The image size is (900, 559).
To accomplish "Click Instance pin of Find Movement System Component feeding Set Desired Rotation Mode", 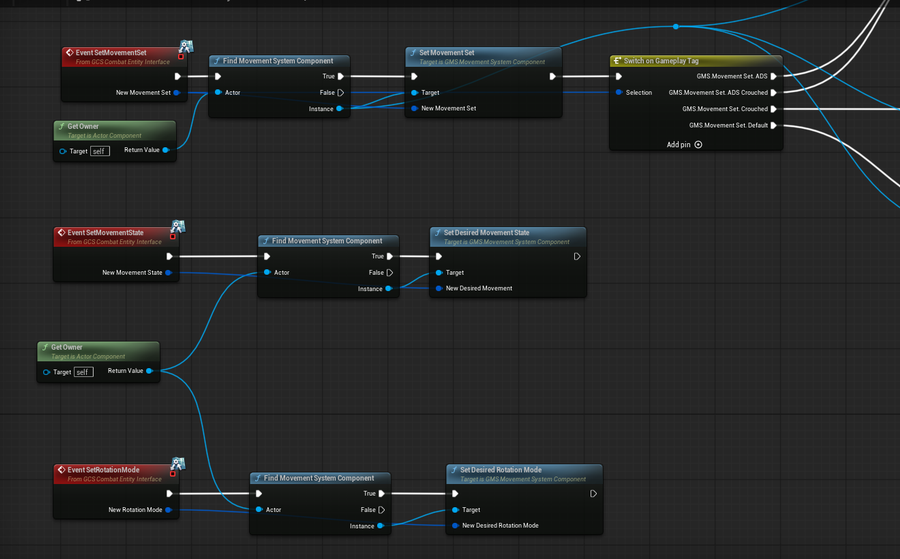I will point(381,526).
